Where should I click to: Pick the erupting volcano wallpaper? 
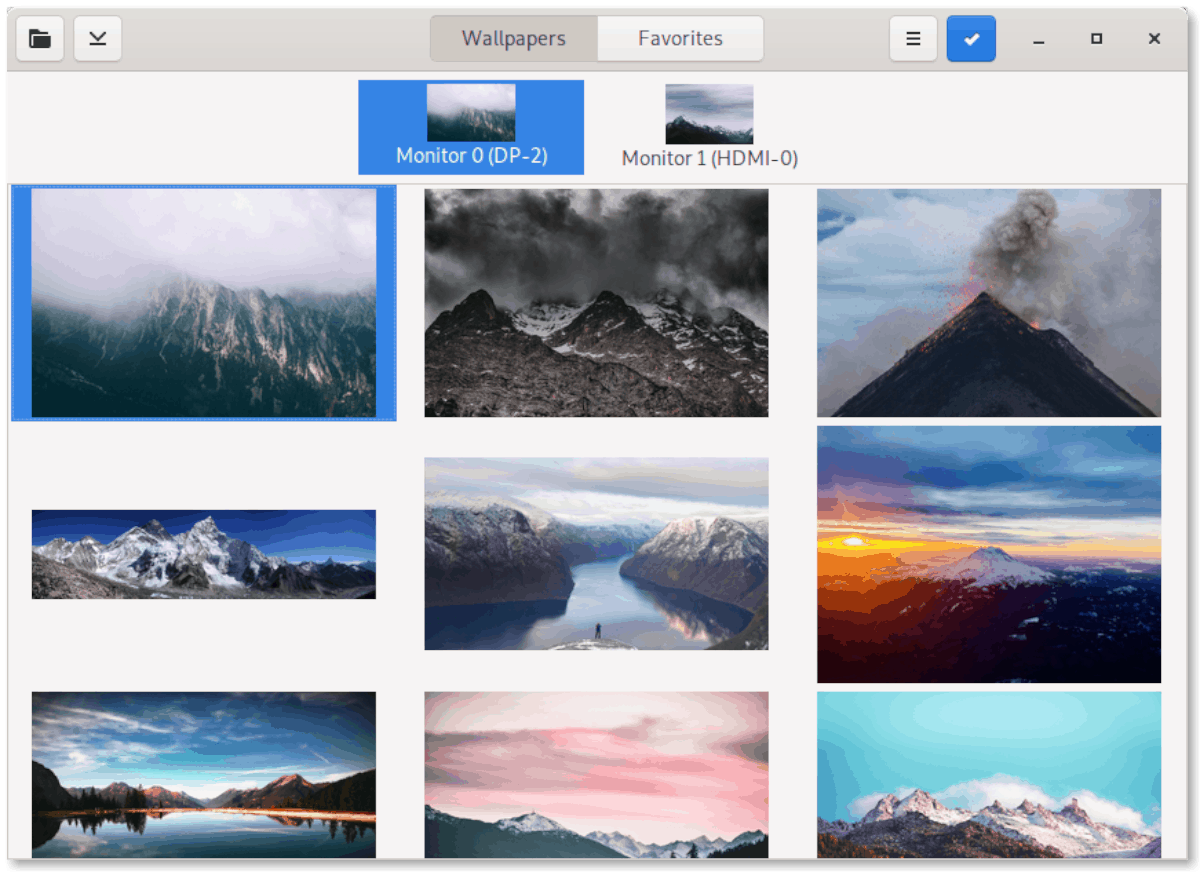coord(989,303)
